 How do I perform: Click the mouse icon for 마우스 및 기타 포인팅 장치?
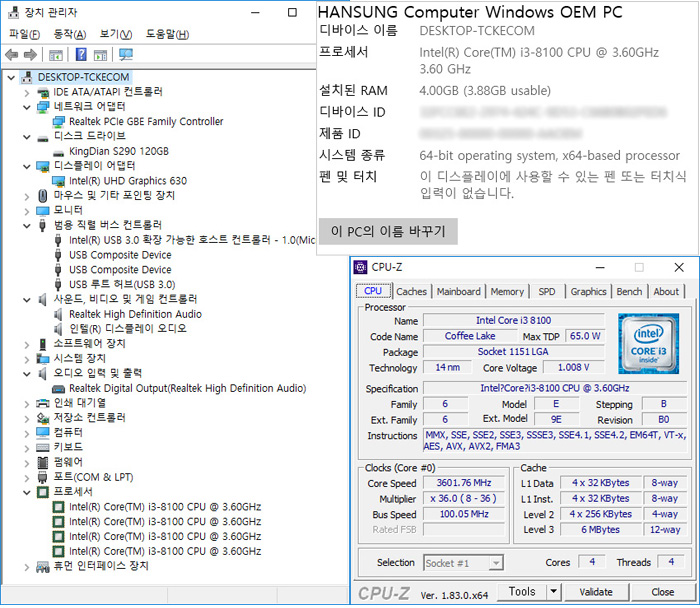(x=43, y=196)
